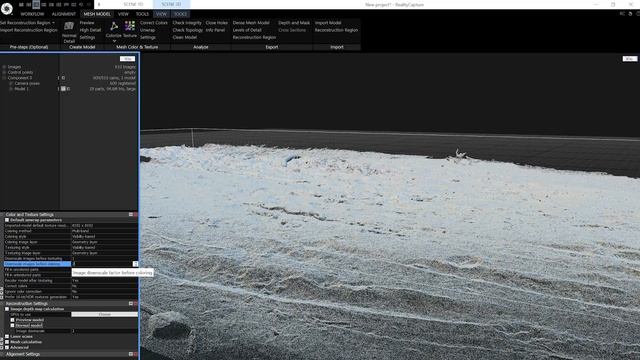Click the Unwrap button

pyautogui.click(x=147, y=30)
